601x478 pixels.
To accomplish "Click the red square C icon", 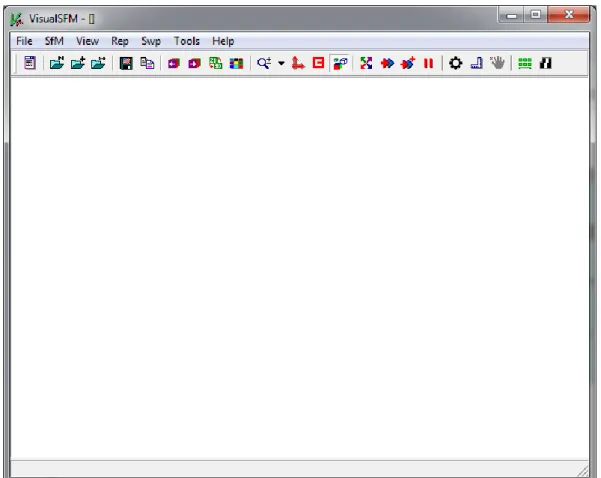I will click(x=319, y=63).
